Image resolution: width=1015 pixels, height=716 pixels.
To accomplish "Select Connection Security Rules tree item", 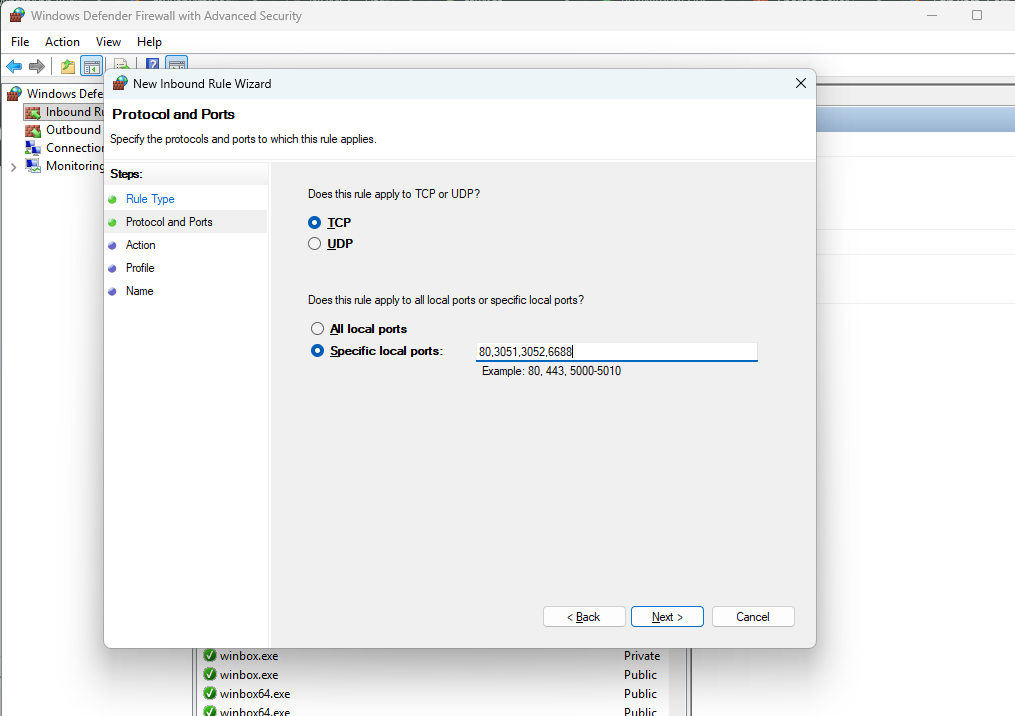I will coord(74,148).
